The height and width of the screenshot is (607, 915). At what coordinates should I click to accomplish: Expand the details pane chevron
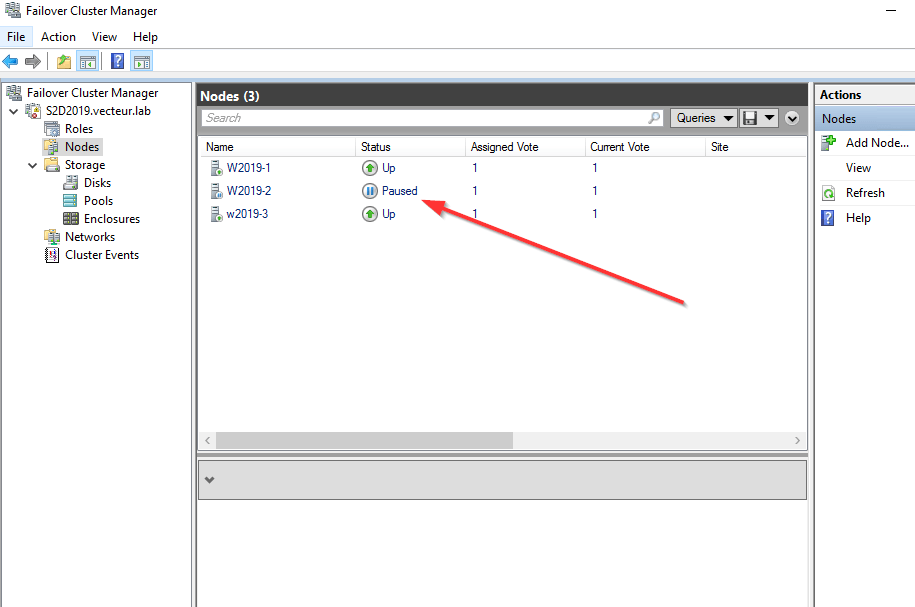(209, 480)
